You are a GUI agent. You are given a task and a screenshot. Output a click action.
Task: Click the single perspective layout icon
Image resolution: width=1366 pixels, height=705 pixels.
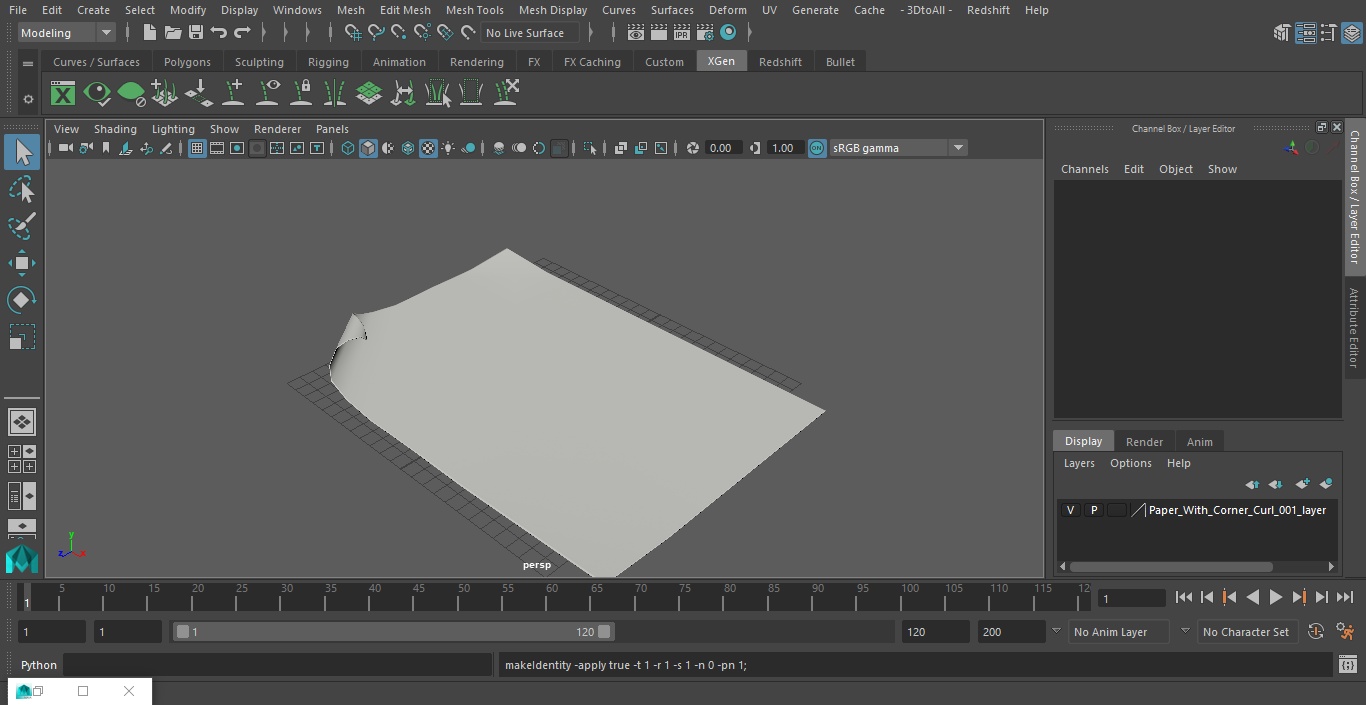(22, 422)
